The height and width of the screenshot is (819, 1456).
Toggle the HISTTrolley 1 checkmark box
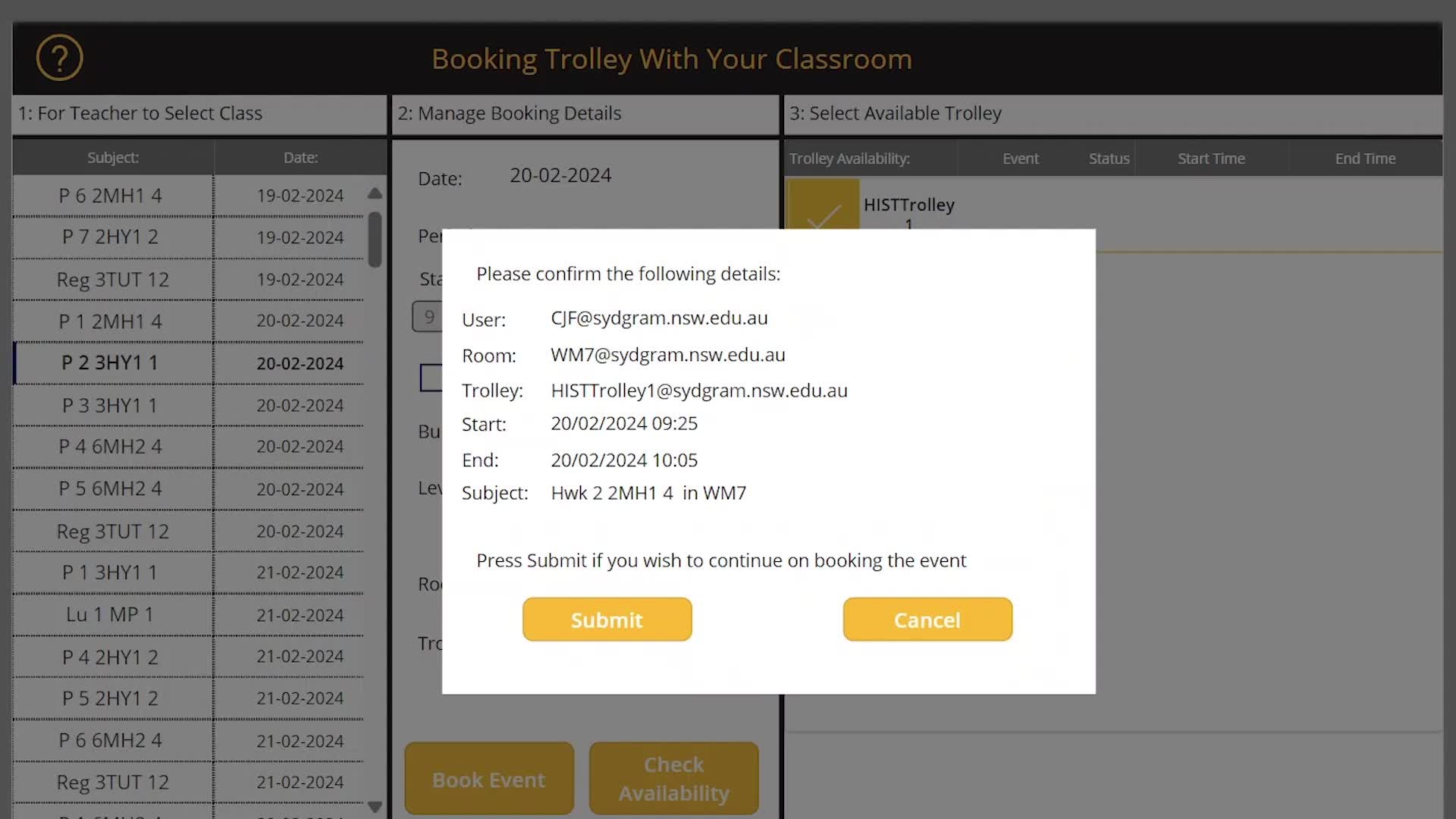(823, 206)
